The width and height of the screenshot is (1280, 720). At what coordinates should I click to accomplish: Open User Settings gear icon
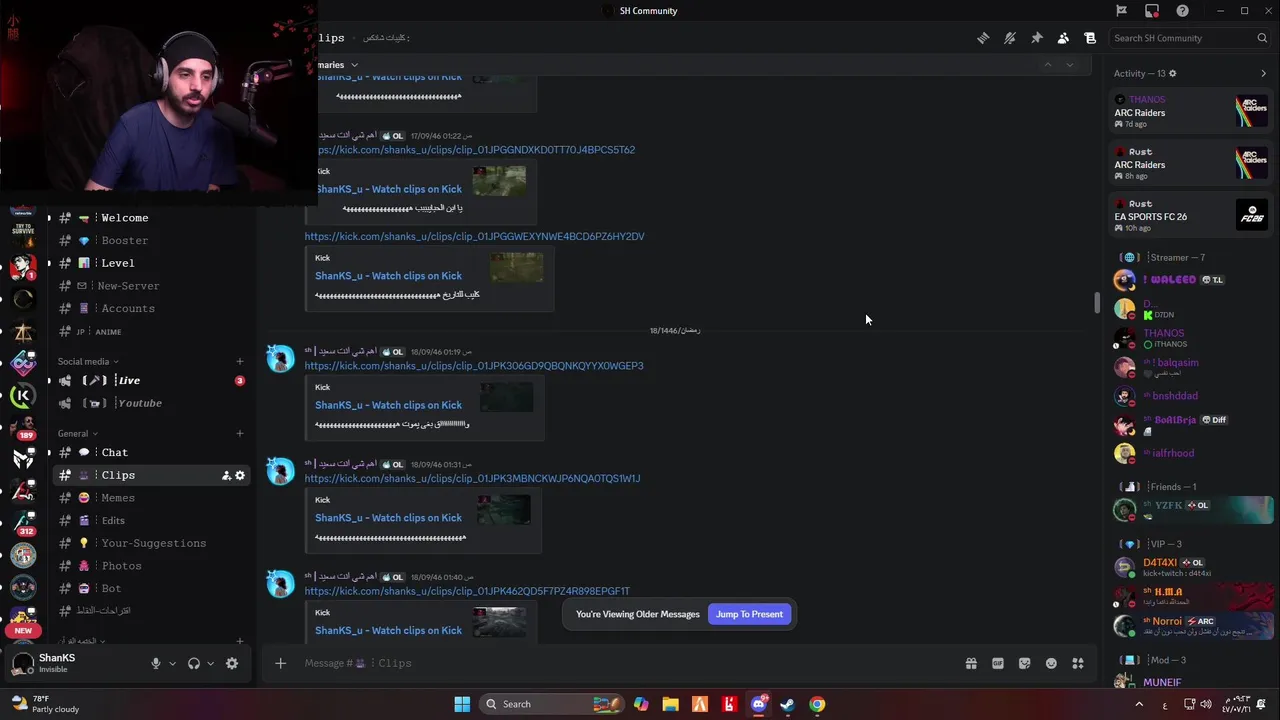[x=232, y=663]
